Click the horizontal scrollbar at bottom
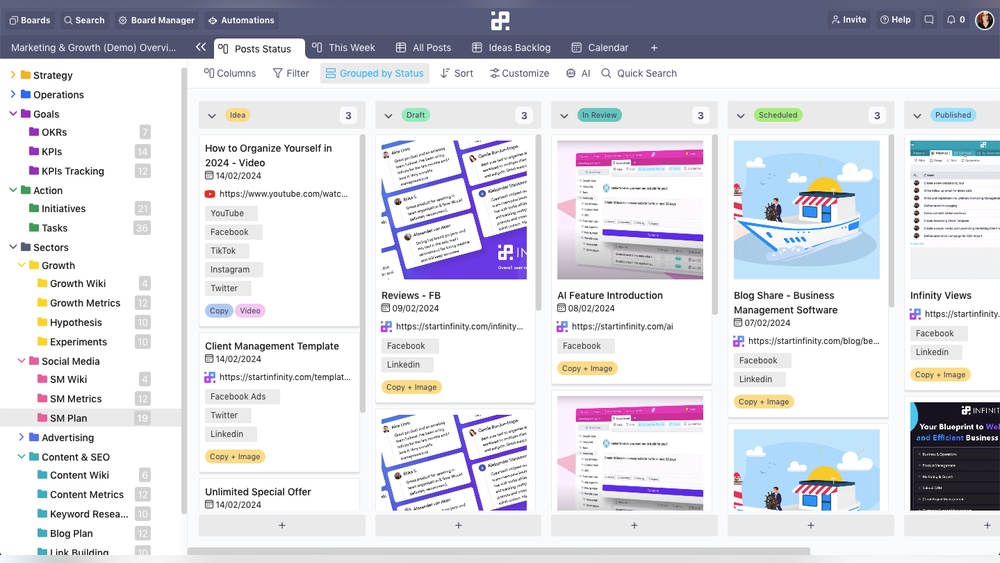The width and height of the screenshot is (1000, 563). coord(499,551)
